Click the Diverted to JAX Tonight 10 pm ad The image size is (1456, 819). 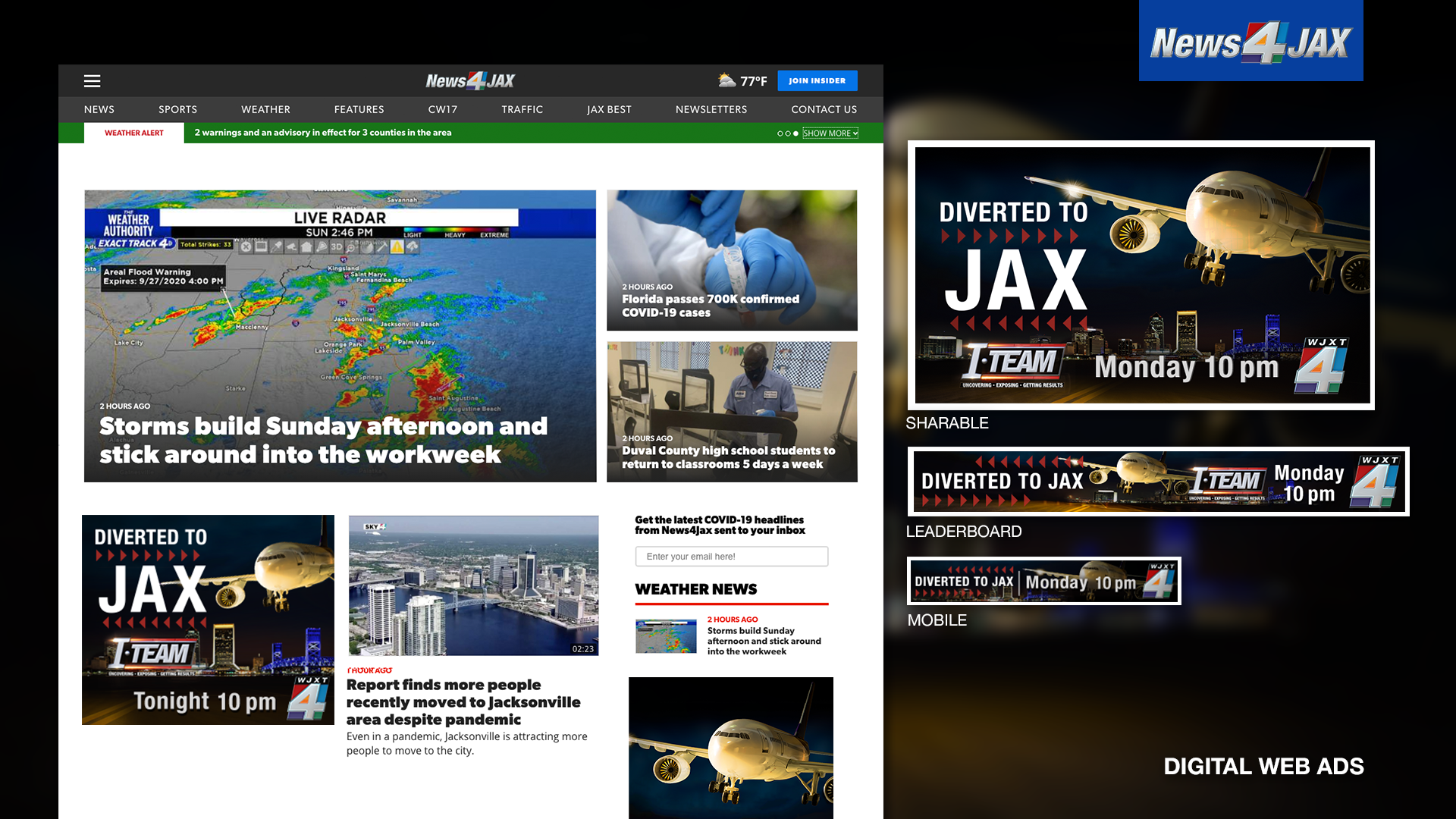(208, 620)
